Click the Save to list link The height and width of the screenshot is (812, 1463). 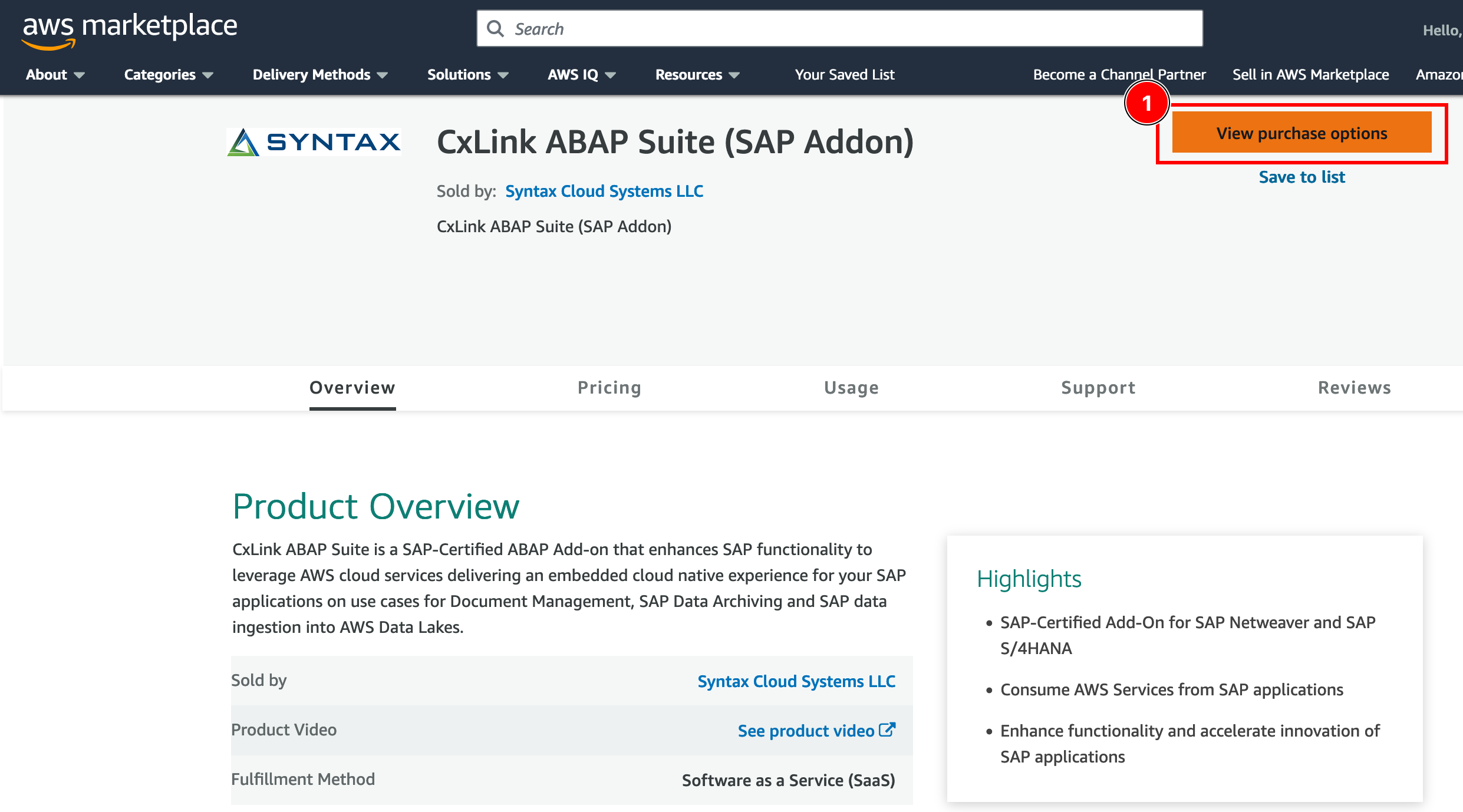click(x=1302, y=177)
